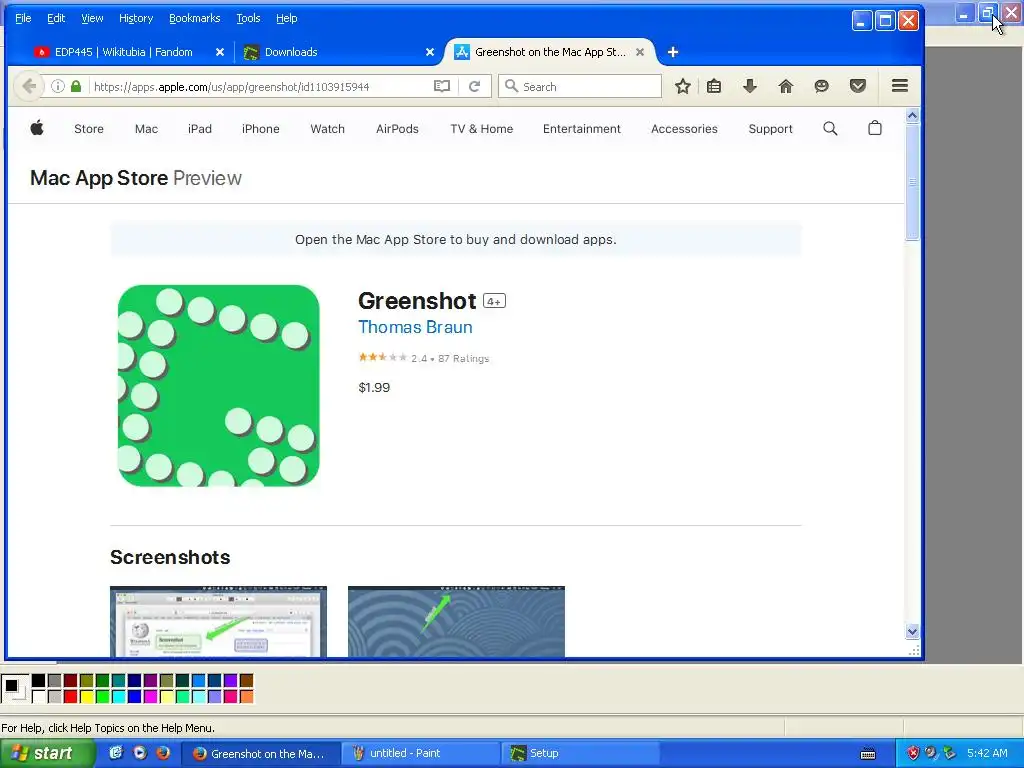Click the URL address bar field
1024x768 pixels.
(261, 86)
